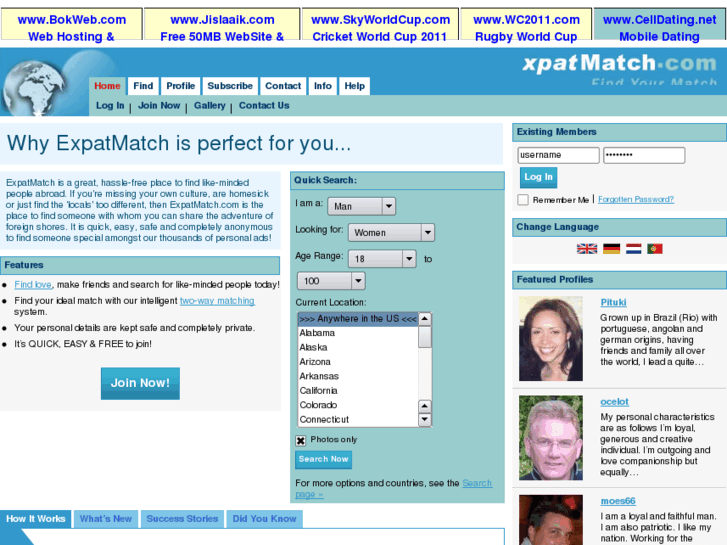Click the Join Now submenu link
Viewport: 727px width, 545px height.
point(159,106)
